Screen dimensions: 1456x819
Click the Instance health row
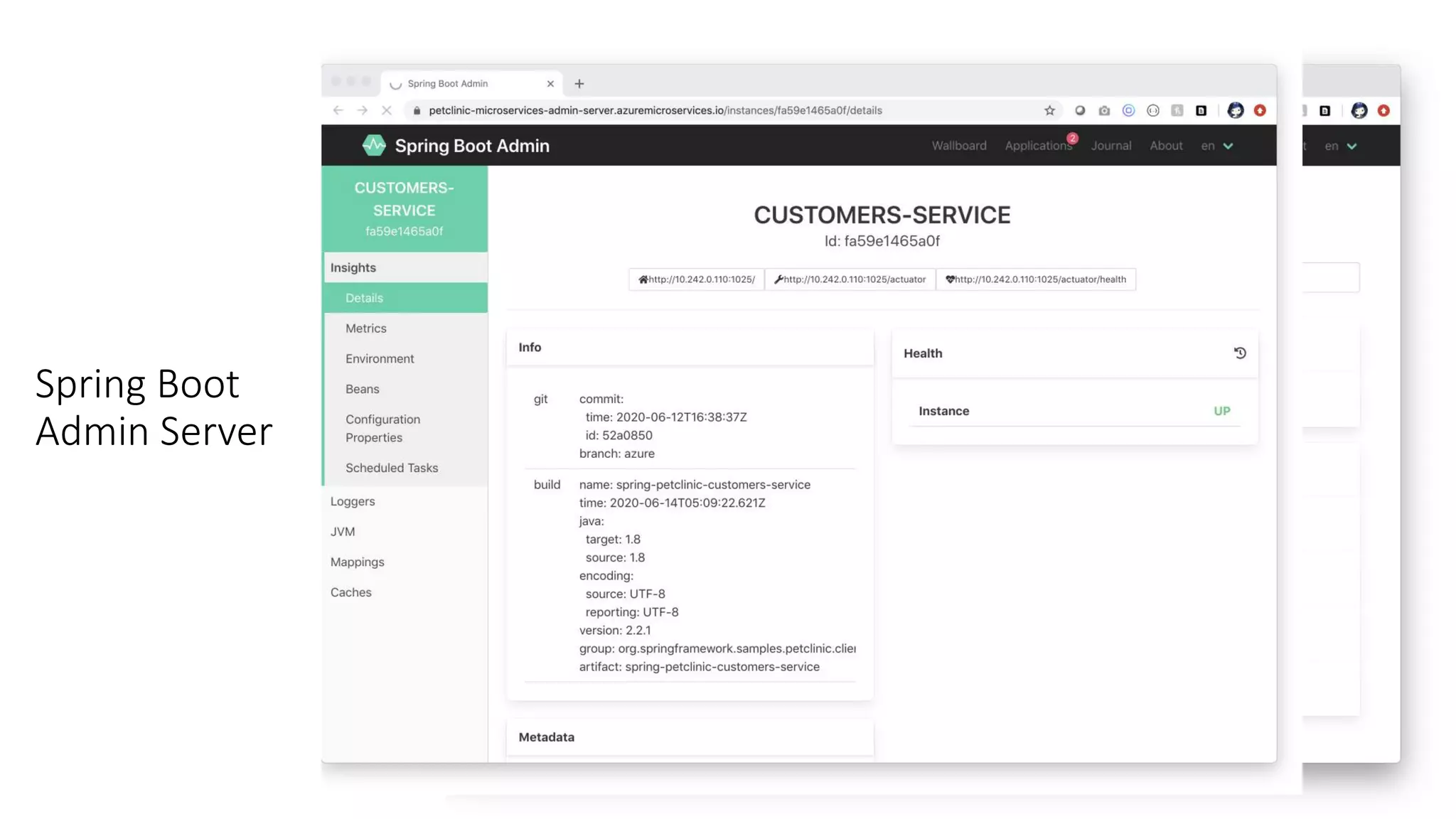click(x=1075, y=411)
